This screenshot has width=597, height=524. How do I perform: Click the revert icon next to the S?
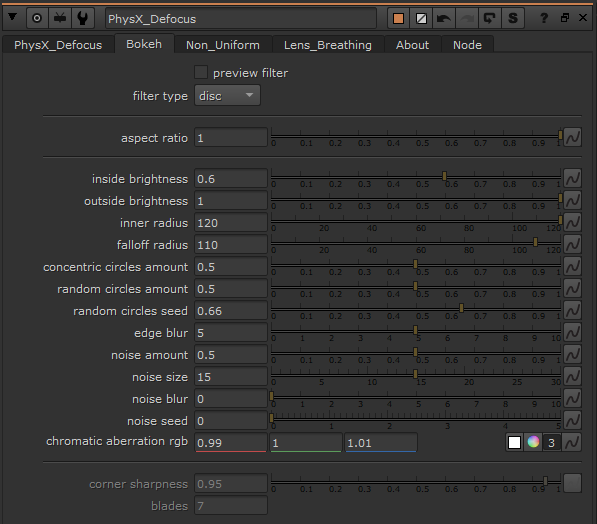pyautogui.click(x=489, y=18)
